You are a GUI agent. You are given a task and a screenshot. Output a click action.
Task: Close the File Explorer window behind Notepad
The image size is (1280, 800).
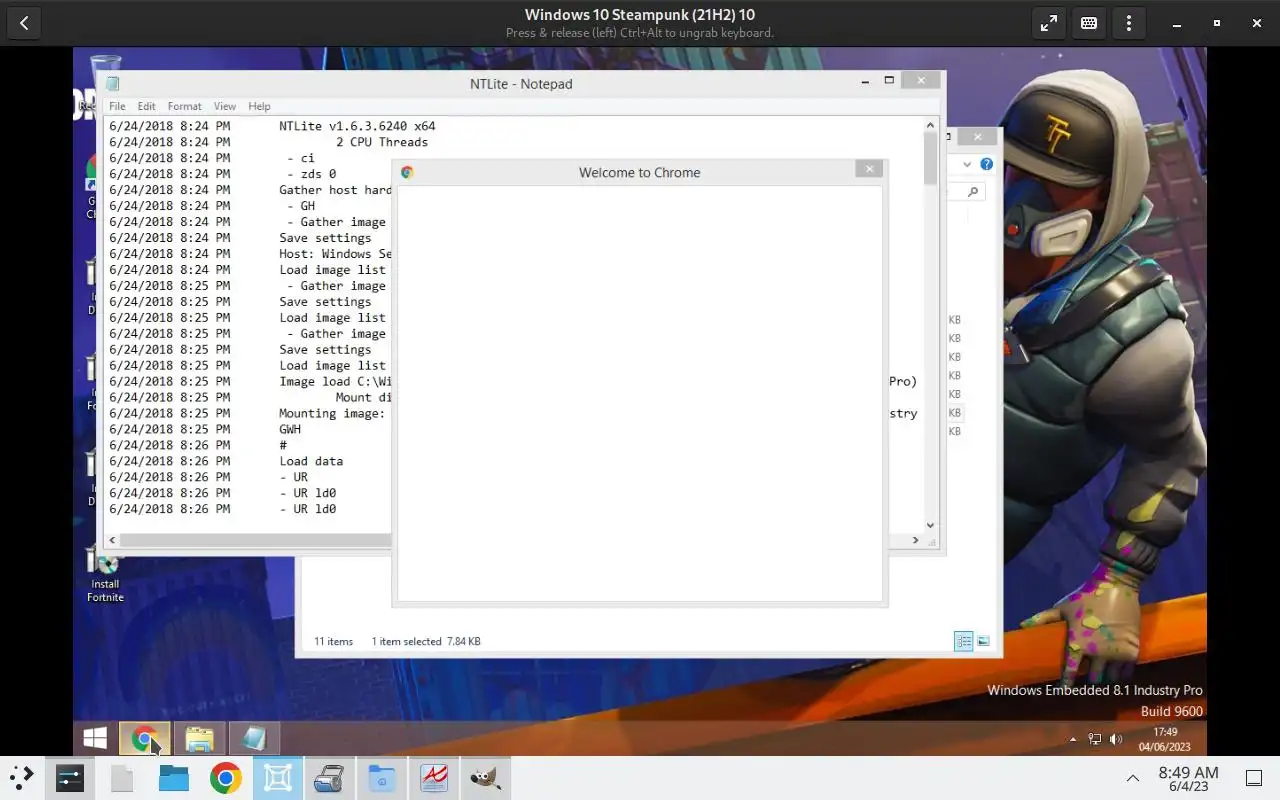pos(978,136)
